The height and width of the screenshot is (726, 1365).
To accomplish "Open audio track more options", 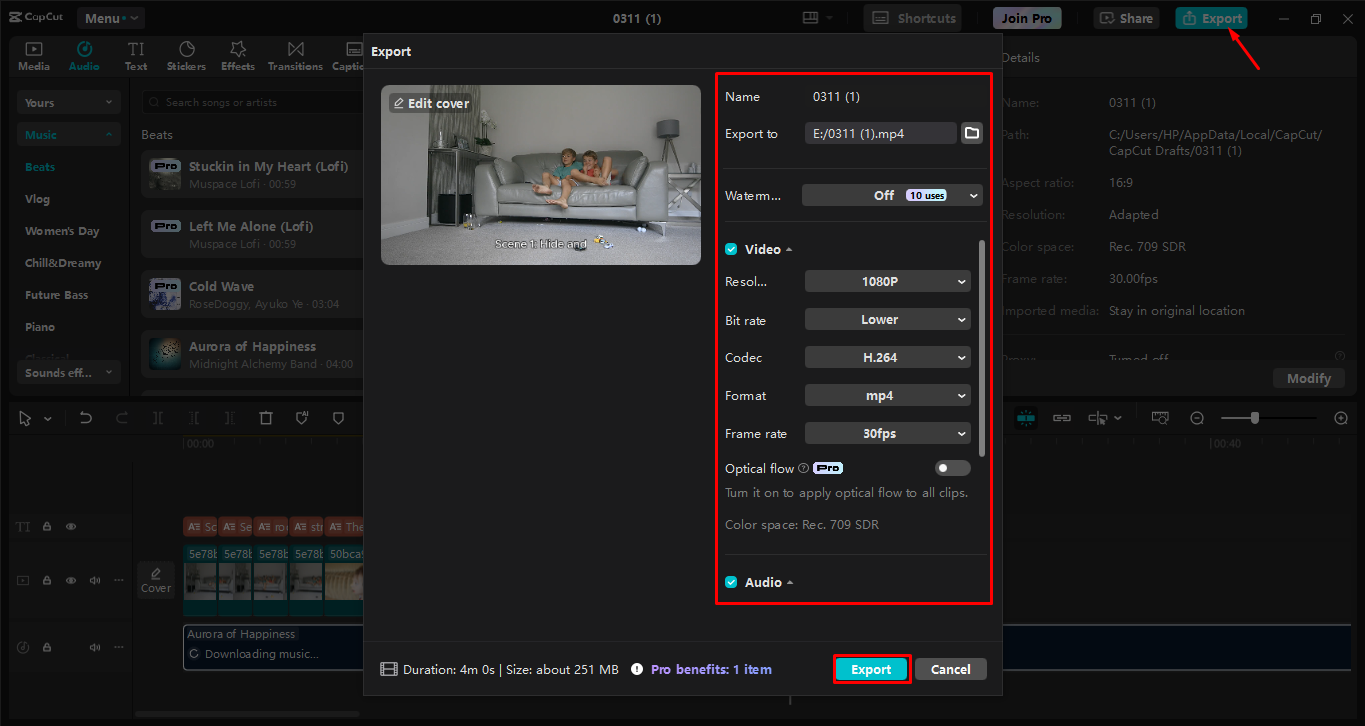I will coord(119,647).
